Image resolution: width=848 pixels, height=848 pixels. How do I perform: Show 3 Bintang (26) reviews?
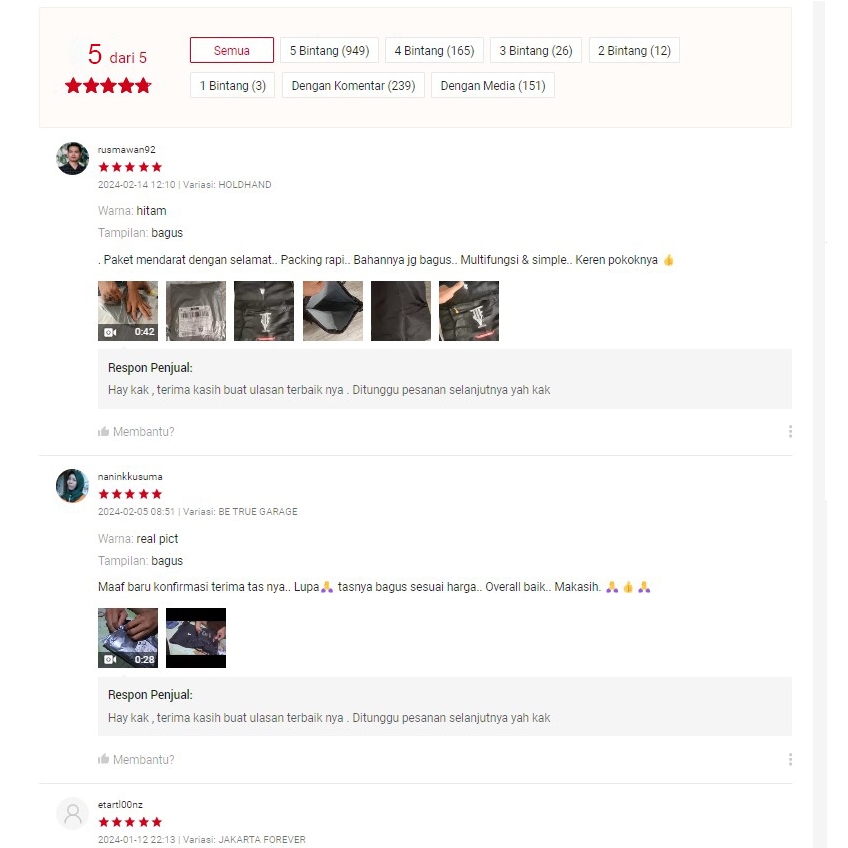(536, 50)
